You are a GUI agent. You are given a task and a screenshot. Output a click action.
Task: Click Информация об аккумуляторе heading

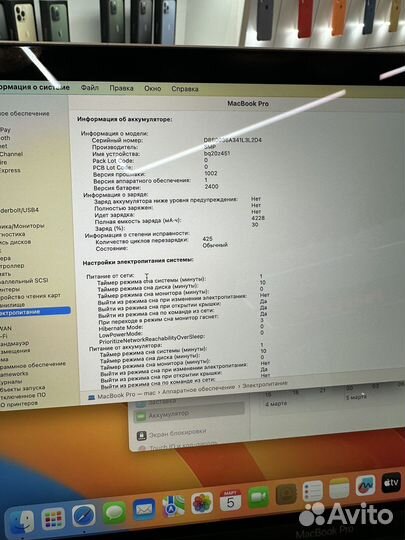coord(125,120)
